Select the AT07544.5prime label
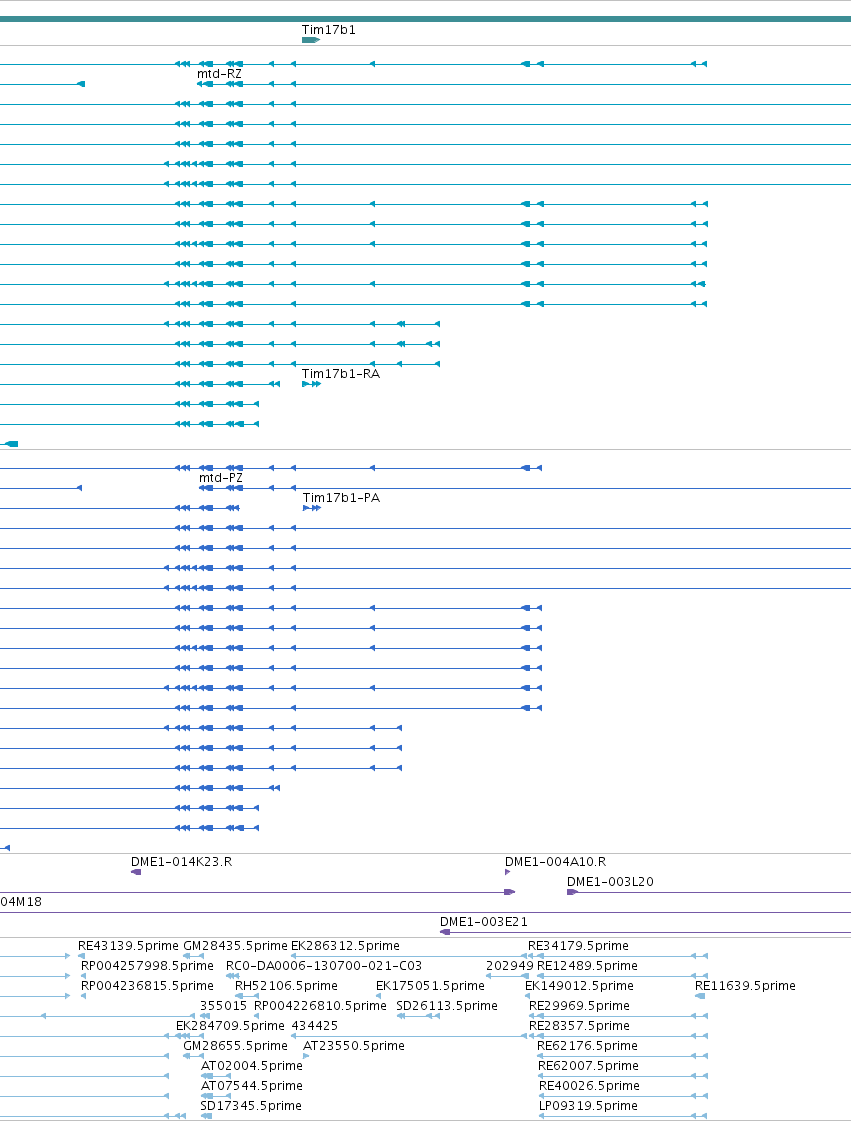Screen dimensions: 851x1121 (252, 1086)
